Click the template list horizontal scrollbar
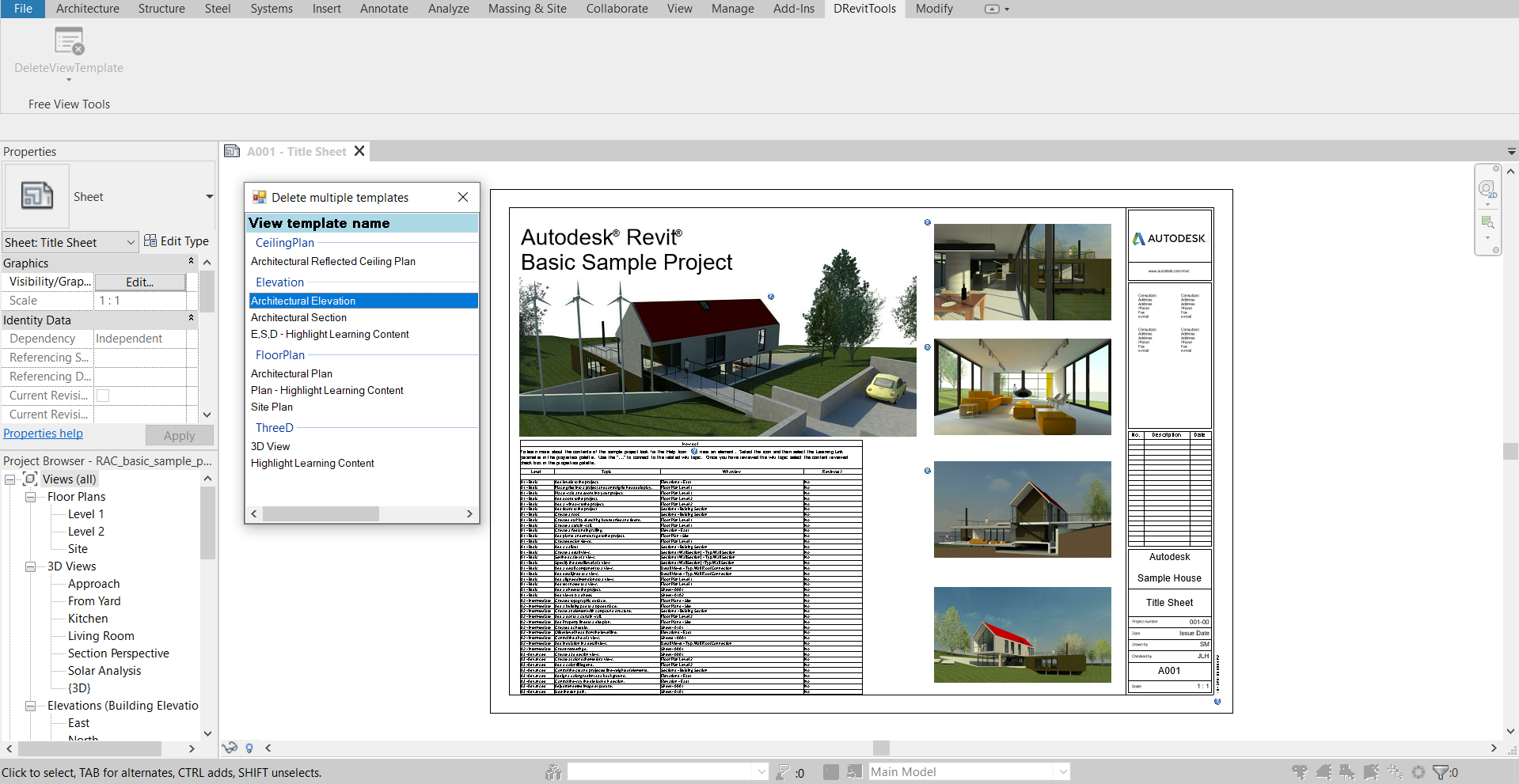 tap(321, 514)
